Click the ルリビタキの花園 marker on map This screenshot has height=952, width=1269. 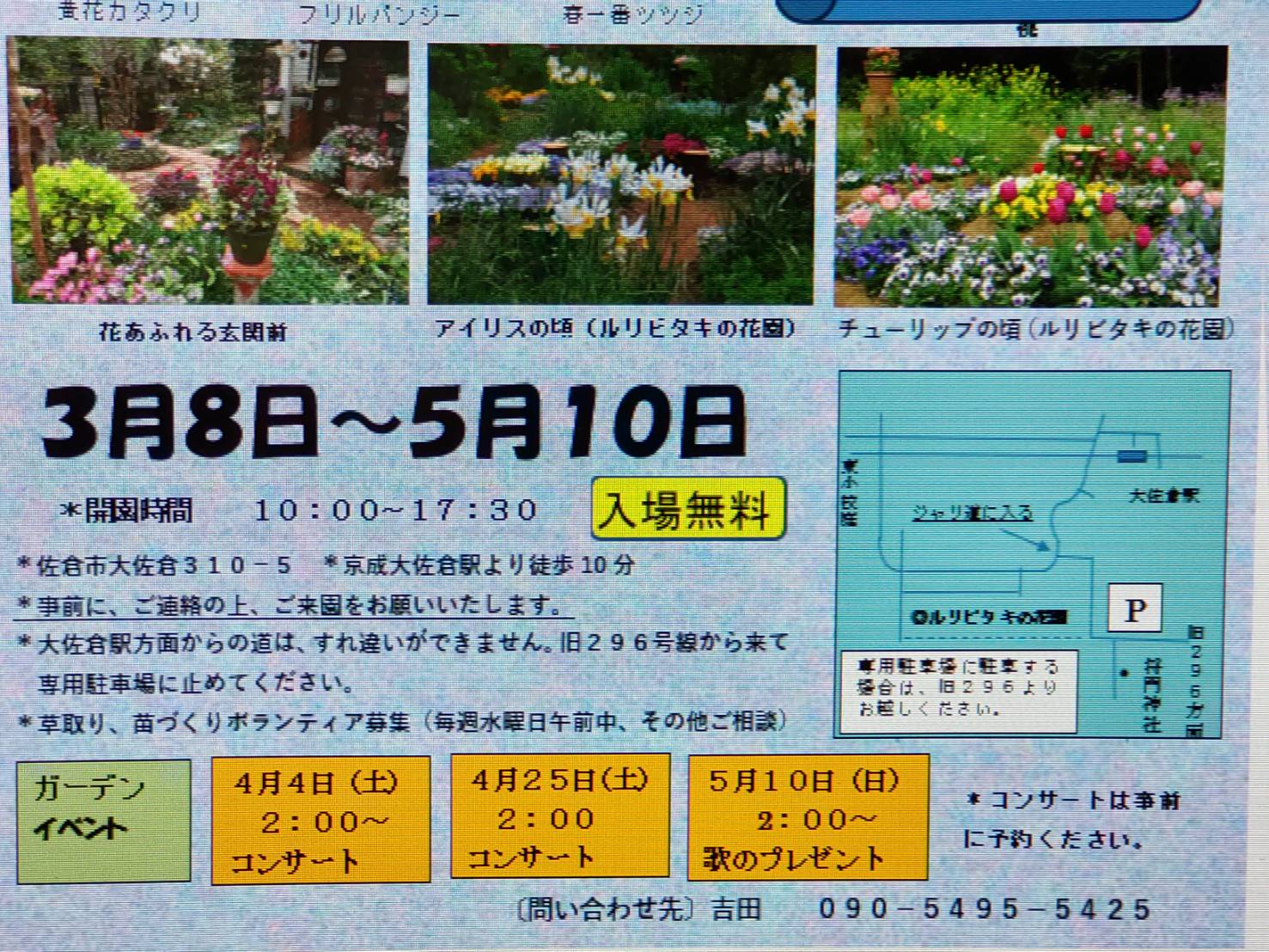point(988,617)
